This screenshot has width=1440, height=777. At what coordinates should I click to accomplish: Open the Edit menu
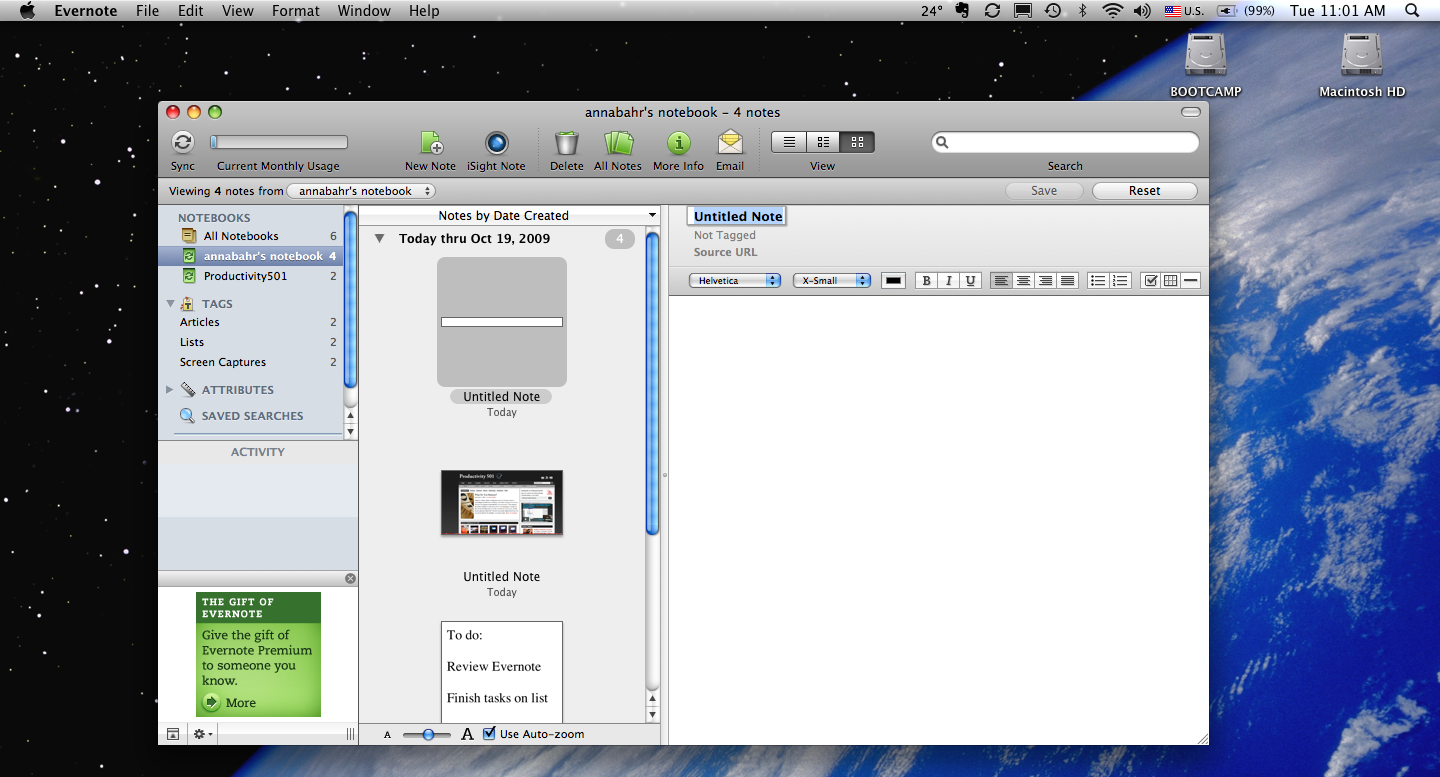click(190, 11)
